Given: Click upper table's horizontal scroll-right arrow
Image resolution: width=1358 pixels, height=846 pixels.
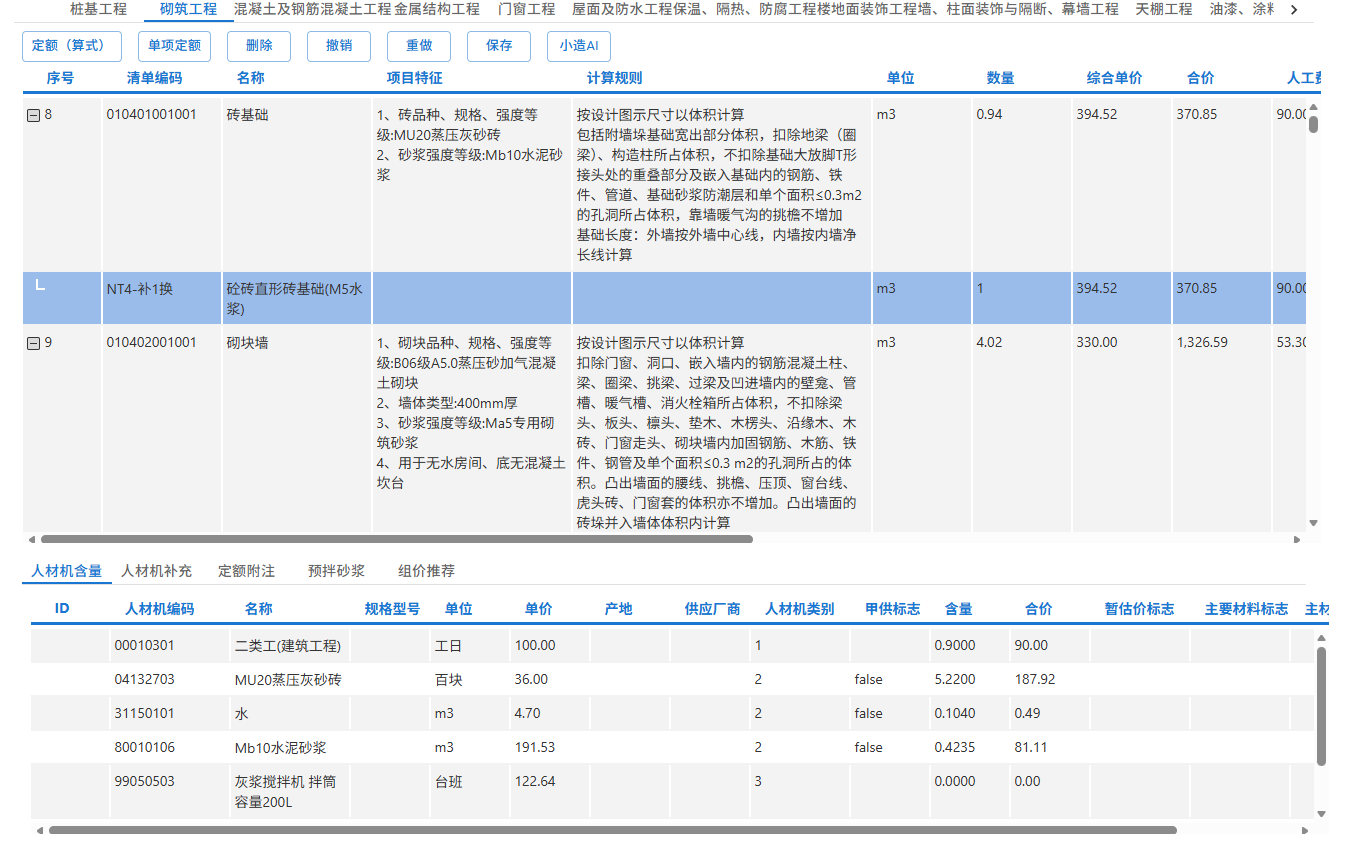Looking at the screenshot, I should point(1297,539).
